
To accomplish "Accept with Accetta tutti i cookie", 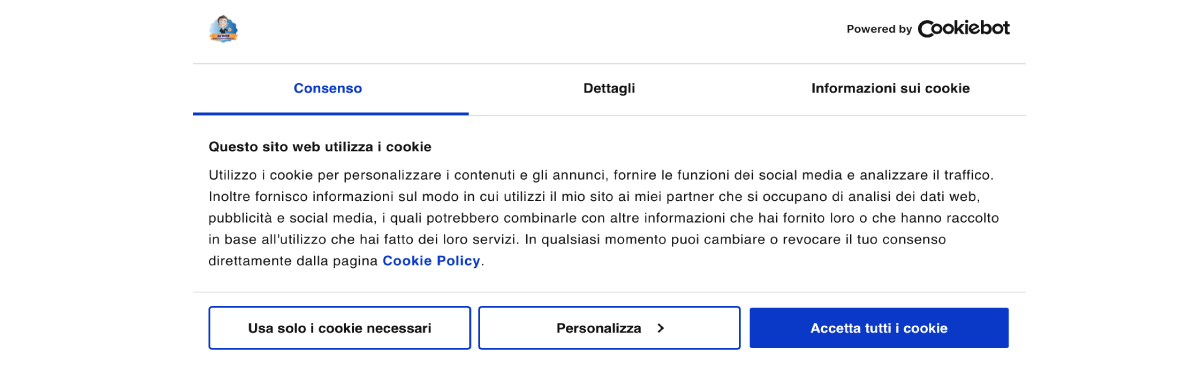I will pyautogui.click(x=879, y=328).
